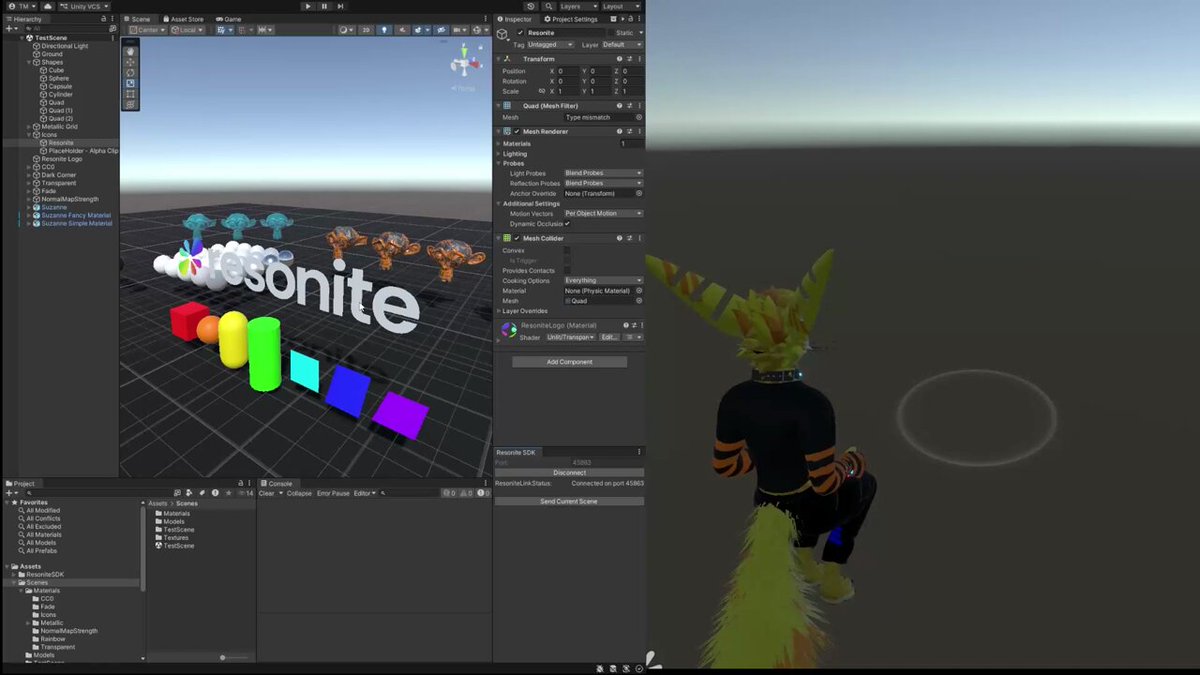Open the Project Settings tab
The width and height of the screenshot is (1200, 675).
pos(571,19)
